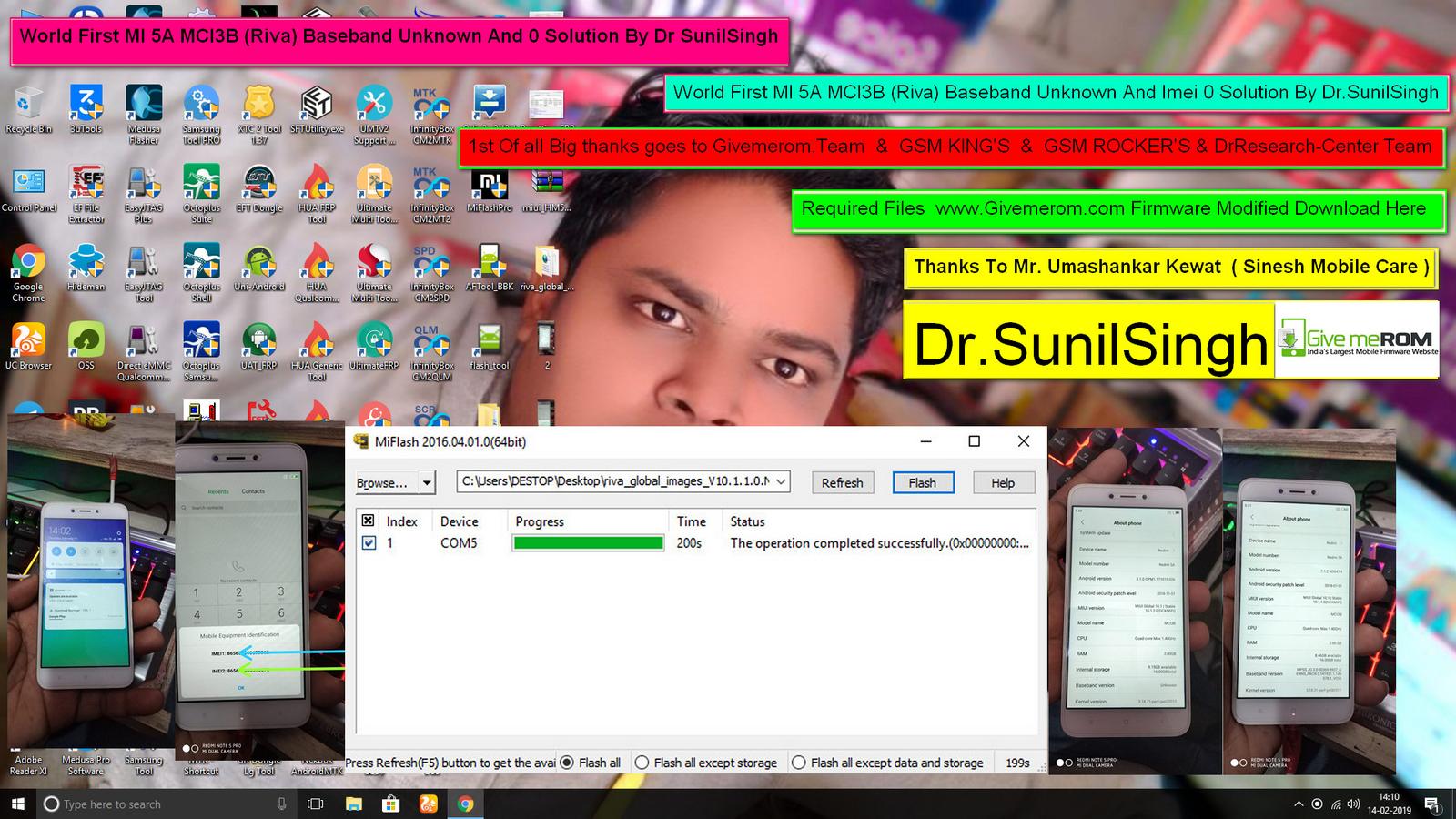This screenshot has width=1456, height=819.
Task: Expand the firmware path combo box arrow
Action: pyautogui.click(x=780, y=481)
